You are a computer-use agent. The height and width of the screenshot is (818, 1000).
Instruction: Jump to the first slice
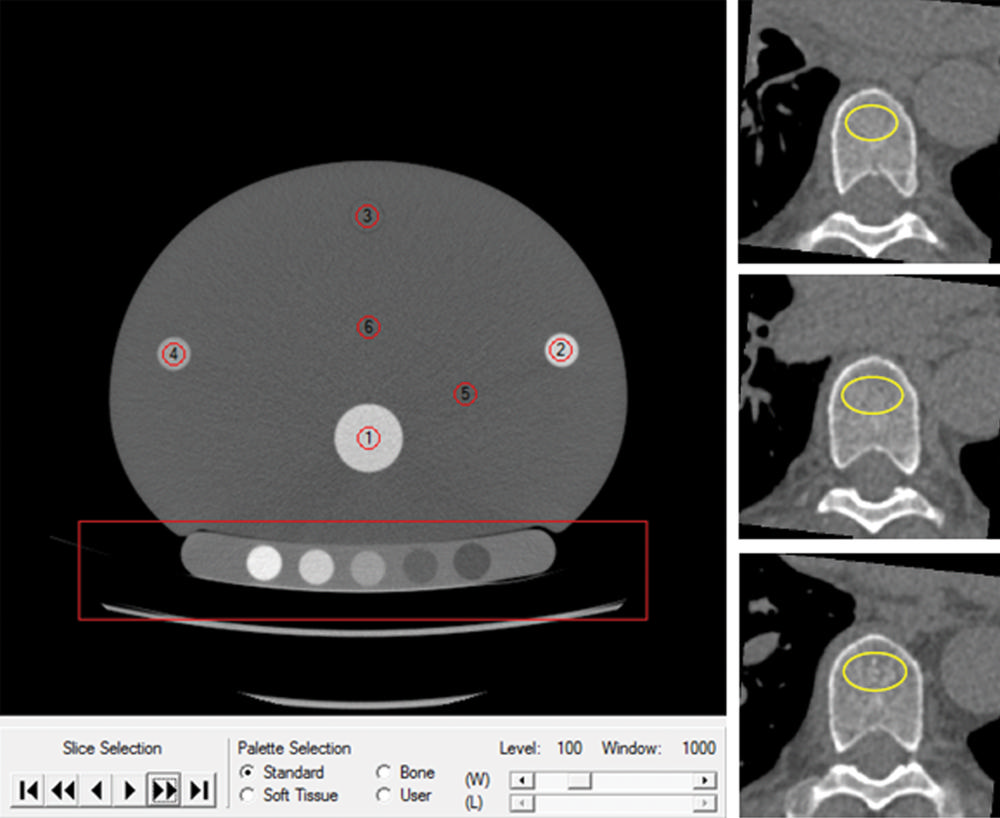pos(29,790)
